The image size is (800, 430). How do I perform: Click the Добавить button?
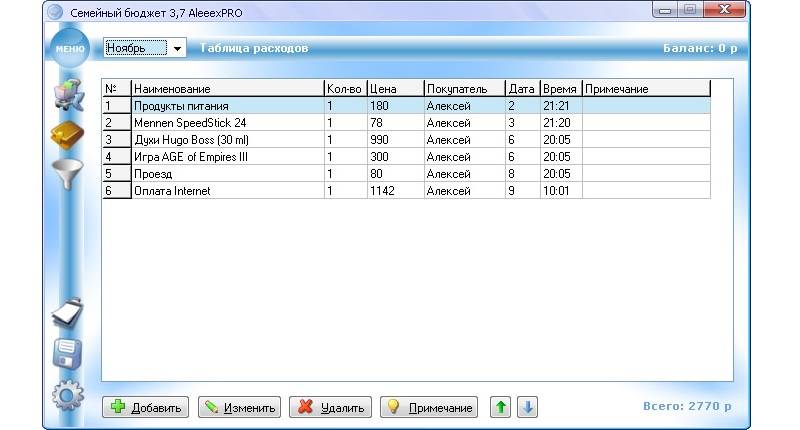(145, 407)
